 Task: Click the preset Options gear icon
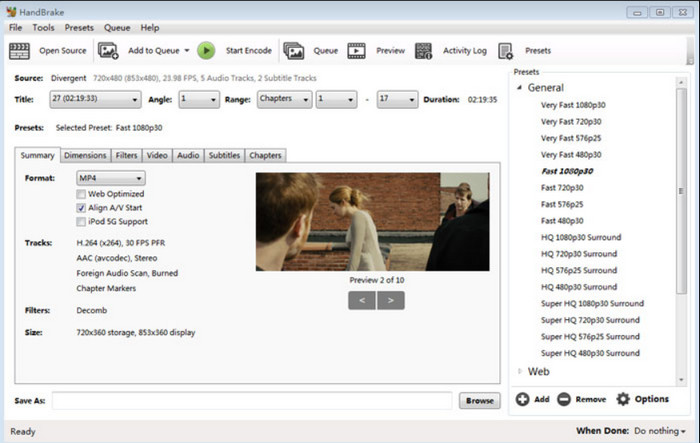[623, 399]
